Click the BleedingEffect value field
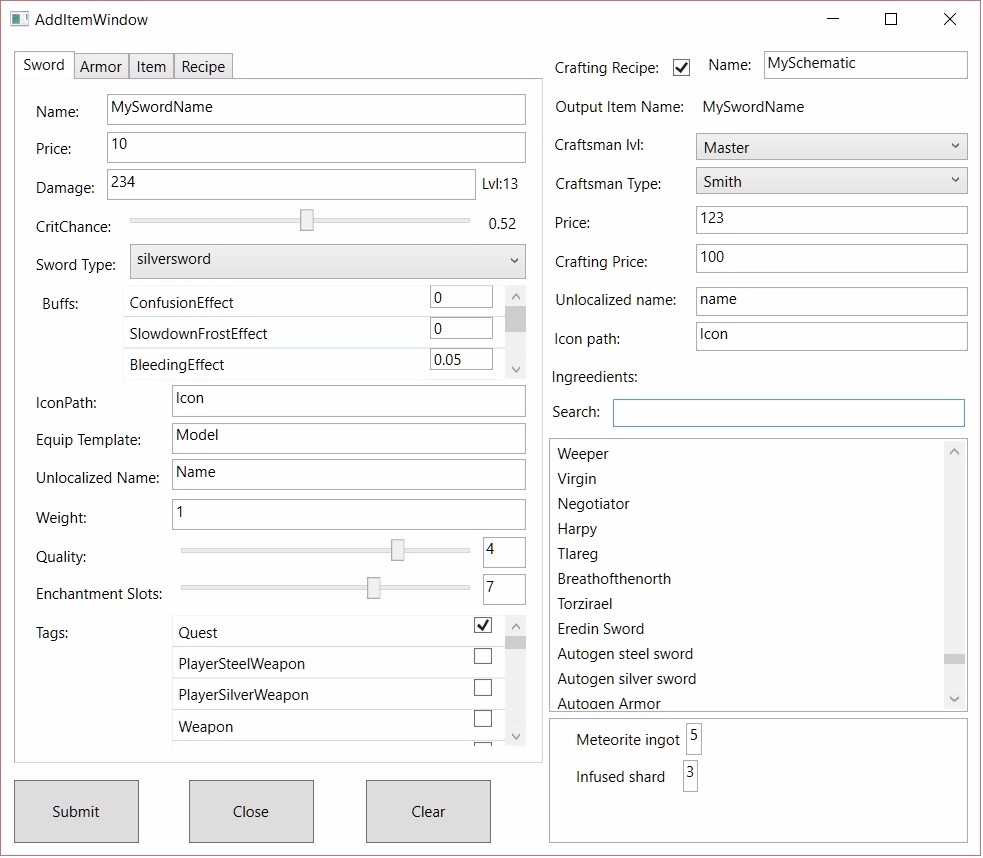This screenshot has width=983, height=858. click(x=461, y=359)
